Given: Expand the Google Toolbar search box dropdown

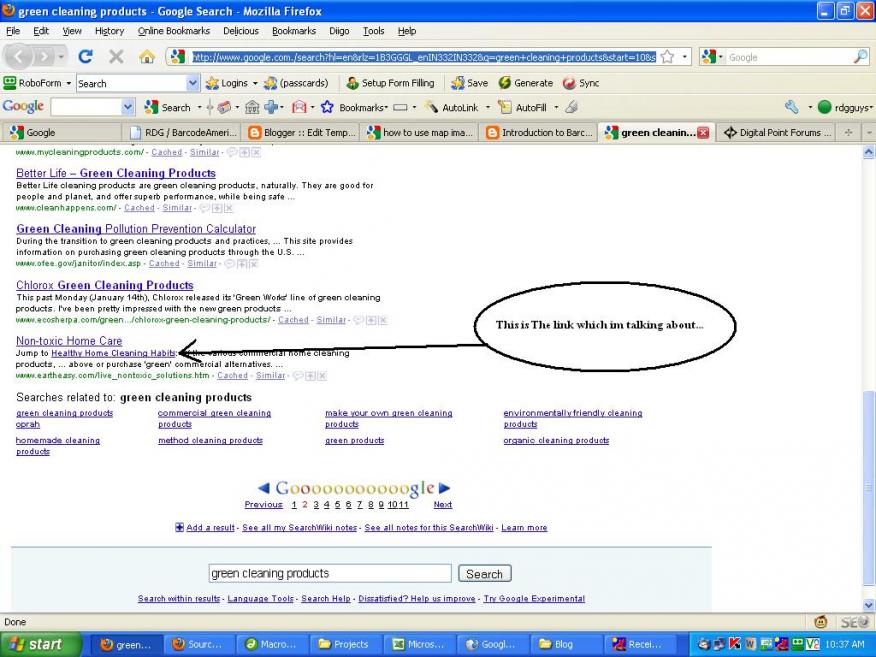Looking at the screenshot, I should pos(128,107).
